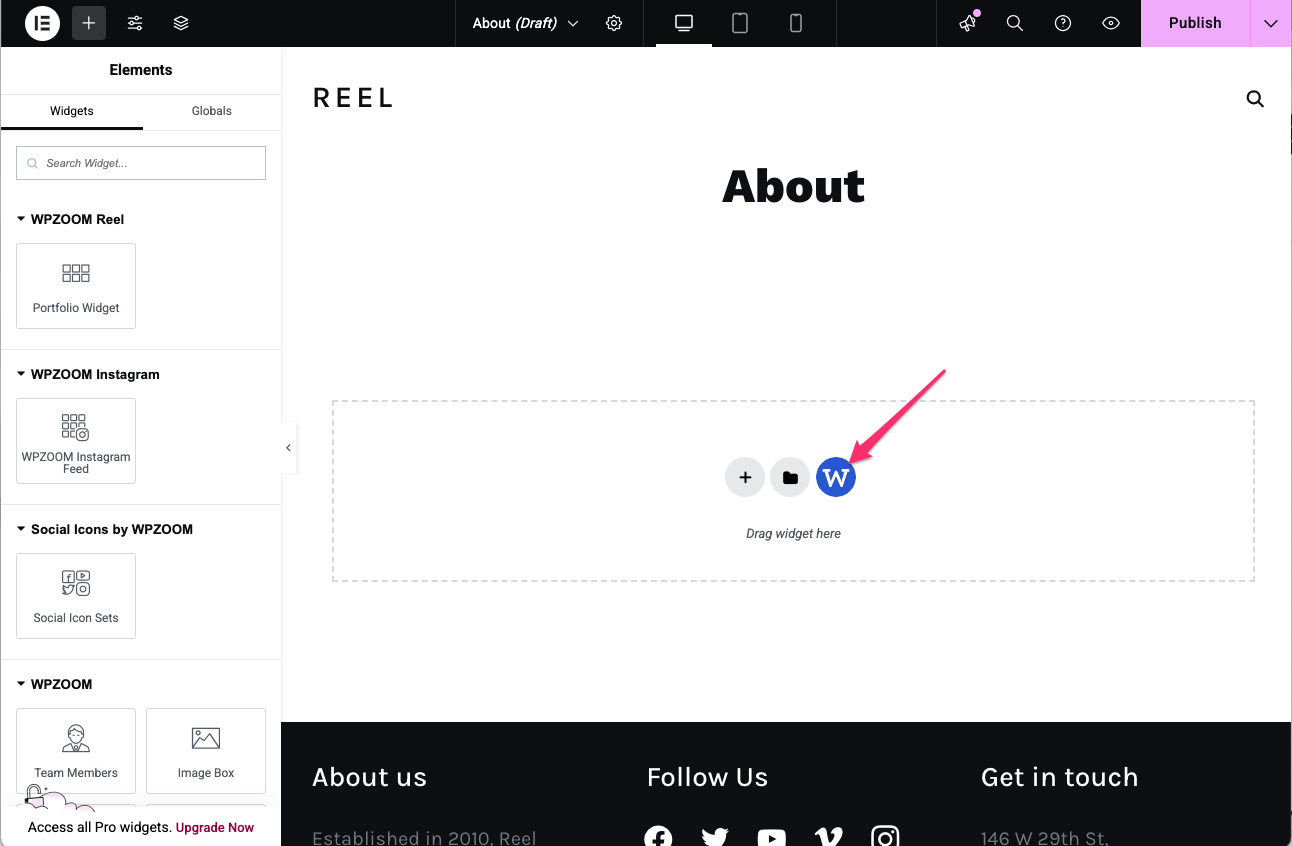Open the Publish options dropdown arrow
Image resolution: width=1292 pixels, height=846 pixels.
[x=1271, y=23]
